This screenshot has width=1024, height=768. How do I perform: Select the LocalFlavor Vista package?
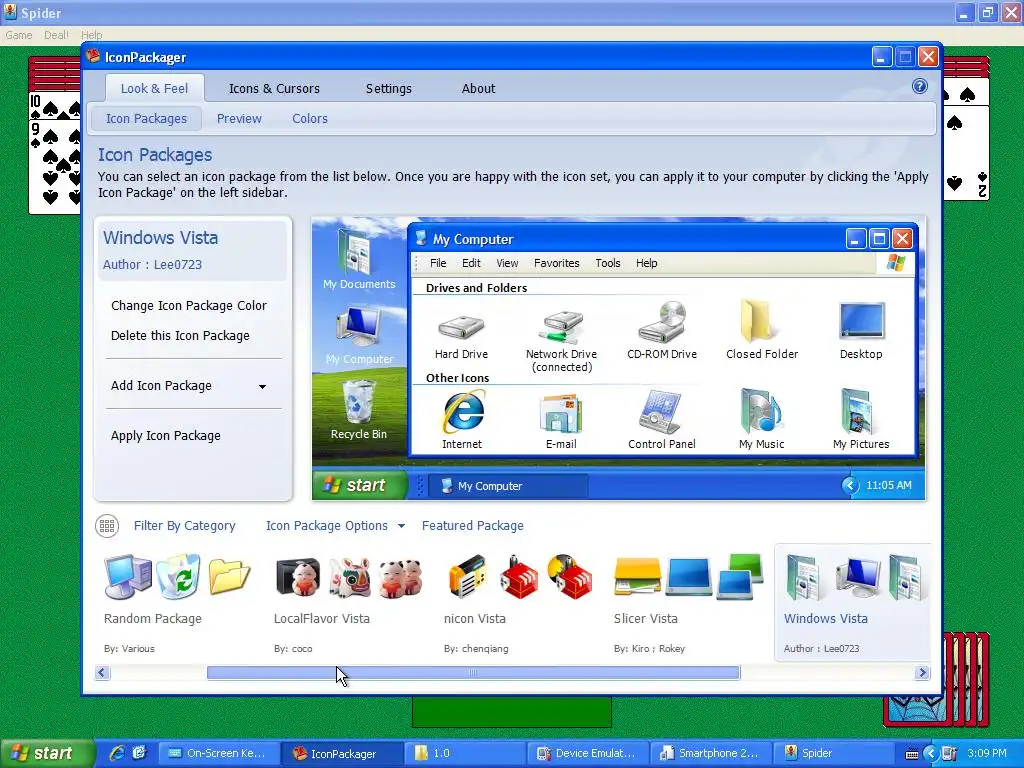[x=348, y=603]
